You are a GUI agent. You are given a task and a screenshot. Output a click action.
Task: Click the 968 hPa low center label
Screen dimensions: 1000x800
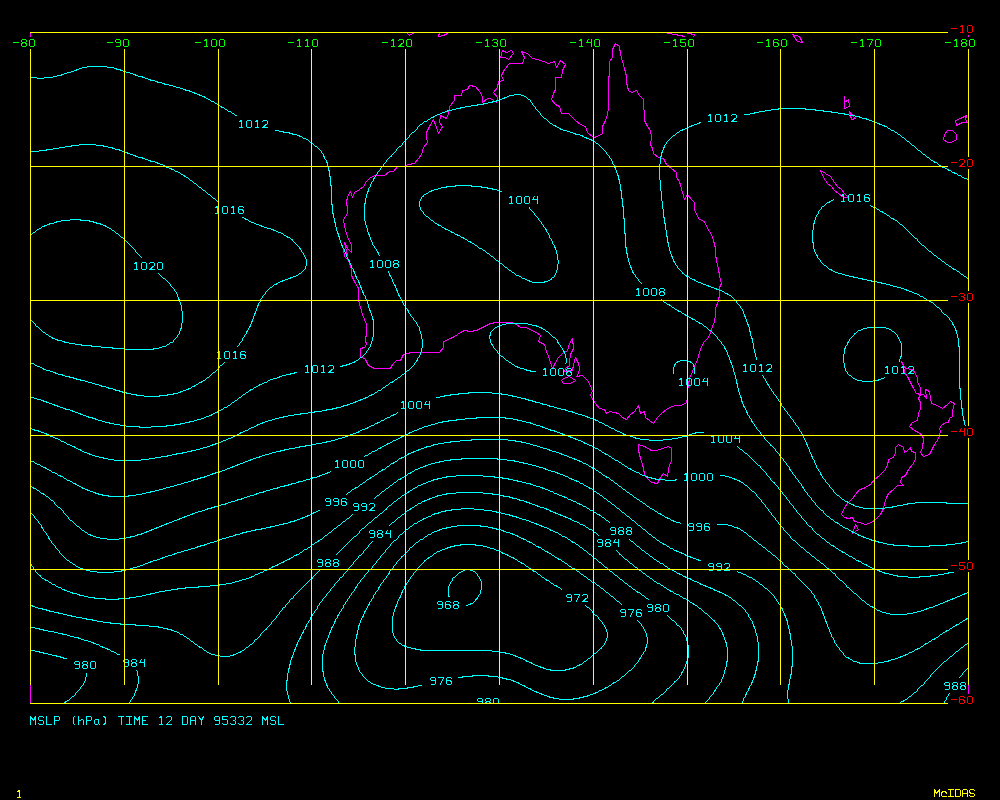click(x=448, y=605)
